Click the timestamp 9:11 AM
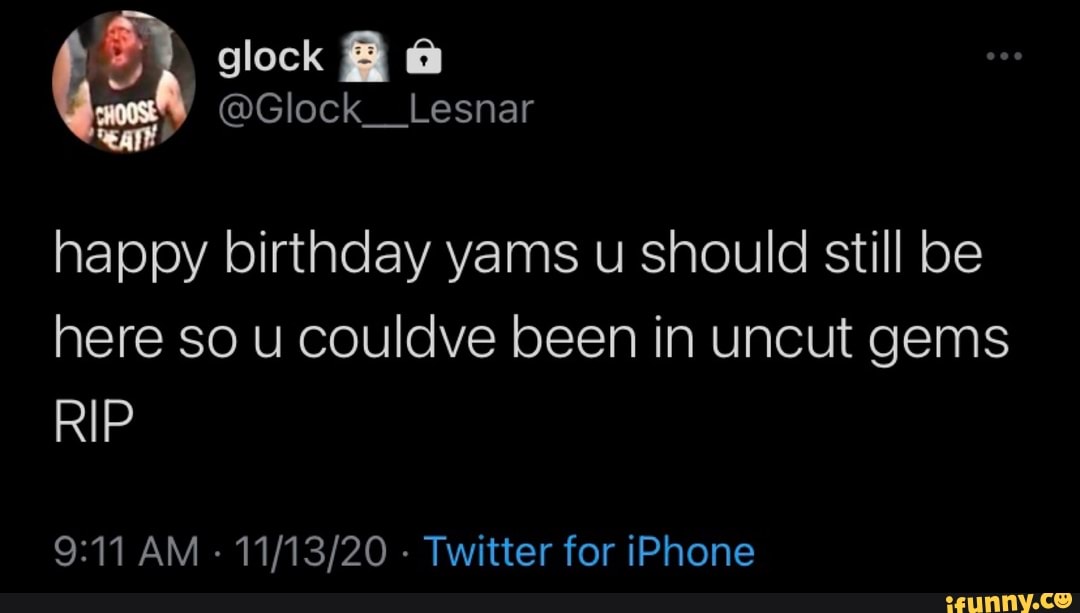The height and width of the screenshot is (613, 1080). click(125, 549)
